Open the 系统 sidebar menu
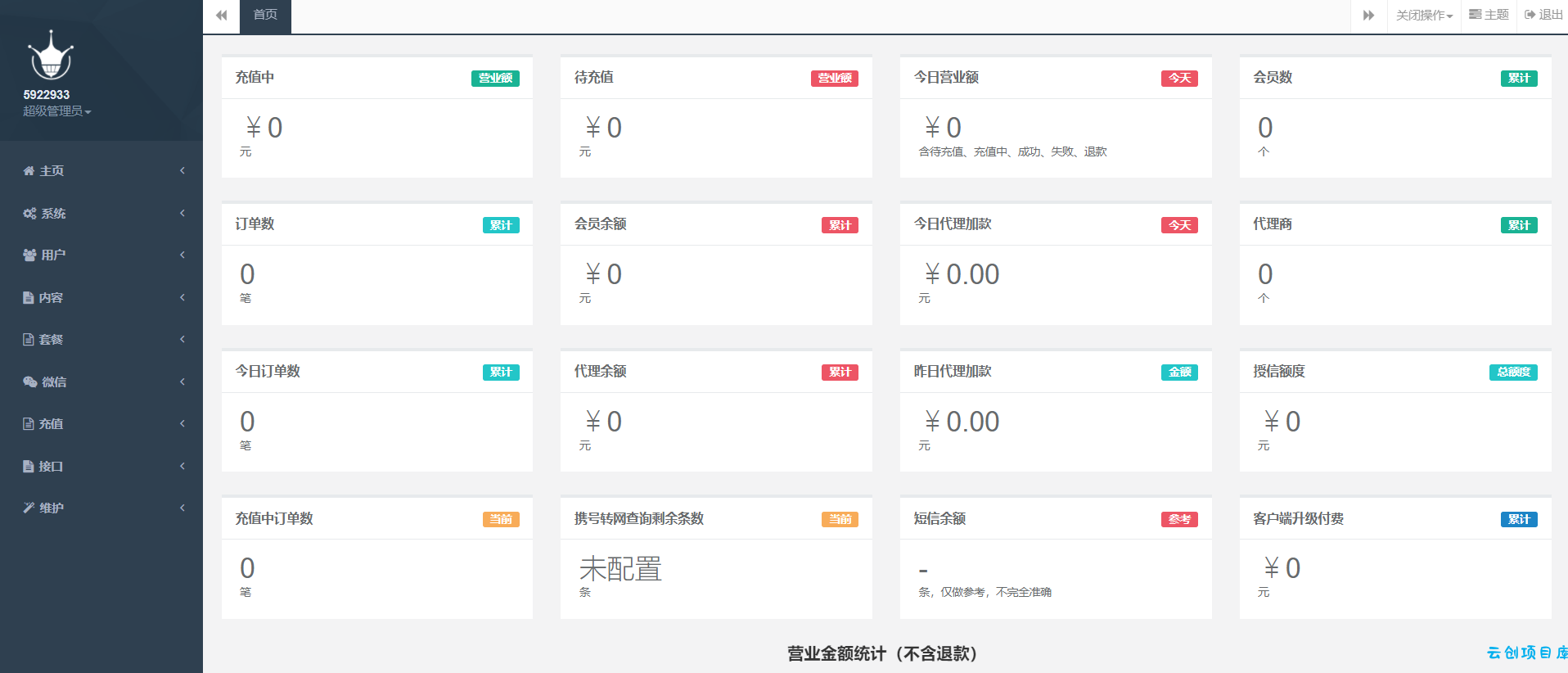 tap(101, 214)
